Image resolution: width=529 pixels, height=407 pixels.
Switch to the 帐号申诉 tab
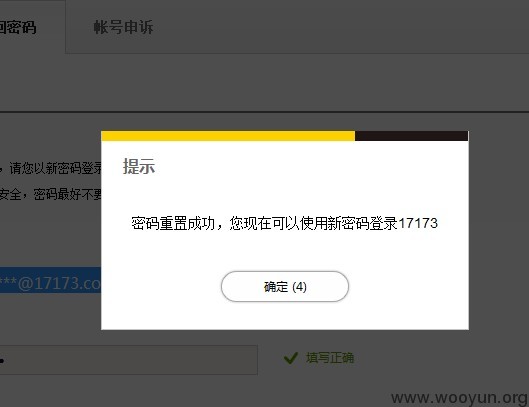(123, 27)
